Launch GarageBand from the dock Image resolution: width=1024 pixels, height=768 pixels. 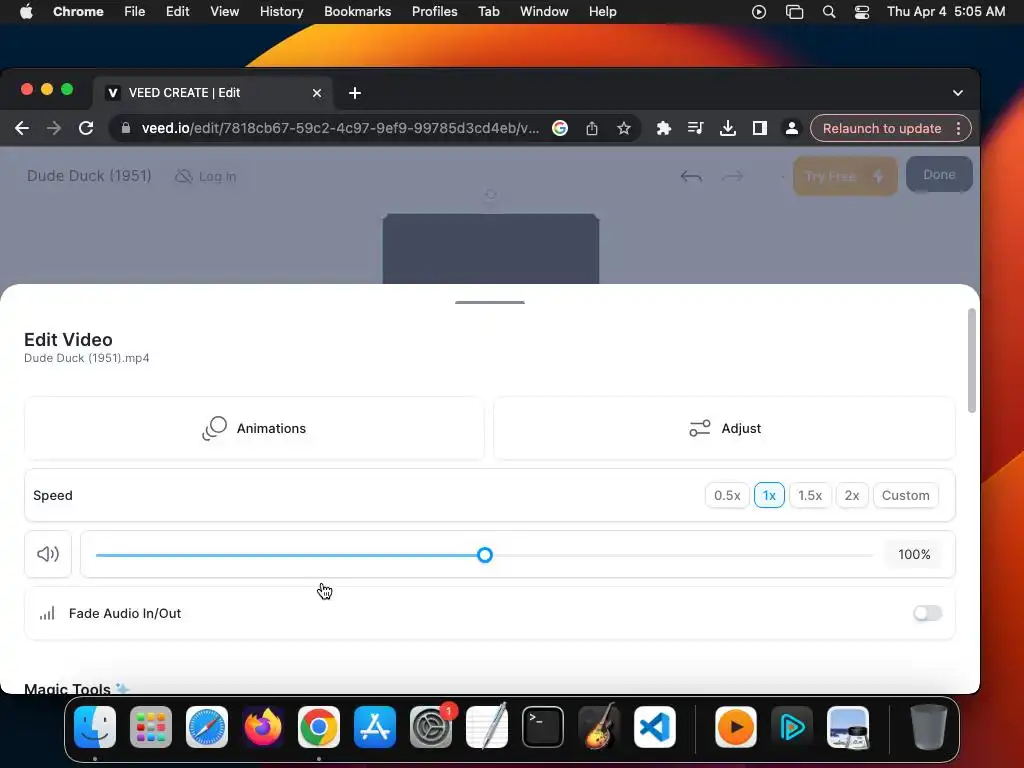pyautogui.click(x=599, y=727)
